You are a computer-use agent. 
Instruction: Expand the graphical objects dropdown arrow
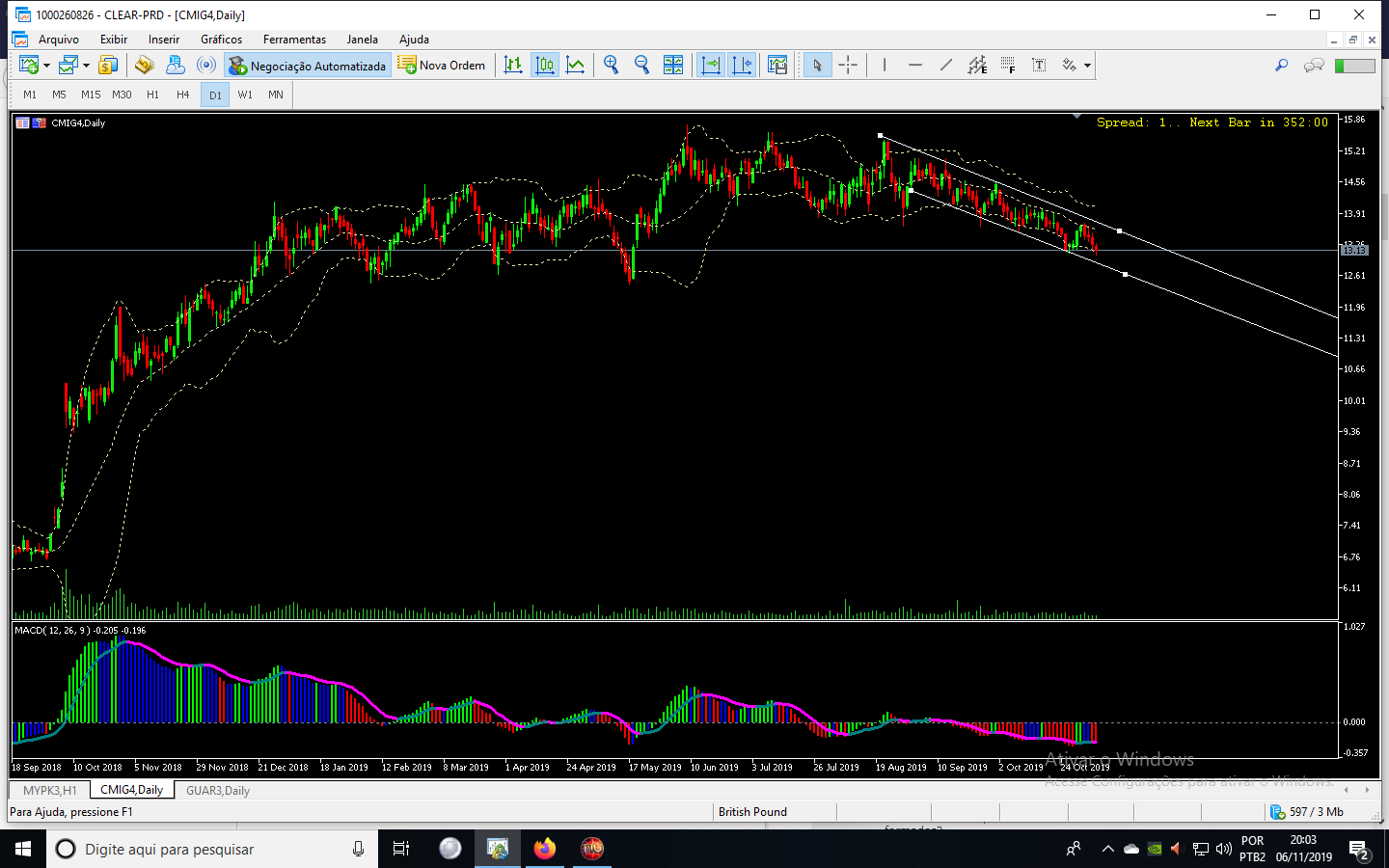click(x=1087, y=66)
